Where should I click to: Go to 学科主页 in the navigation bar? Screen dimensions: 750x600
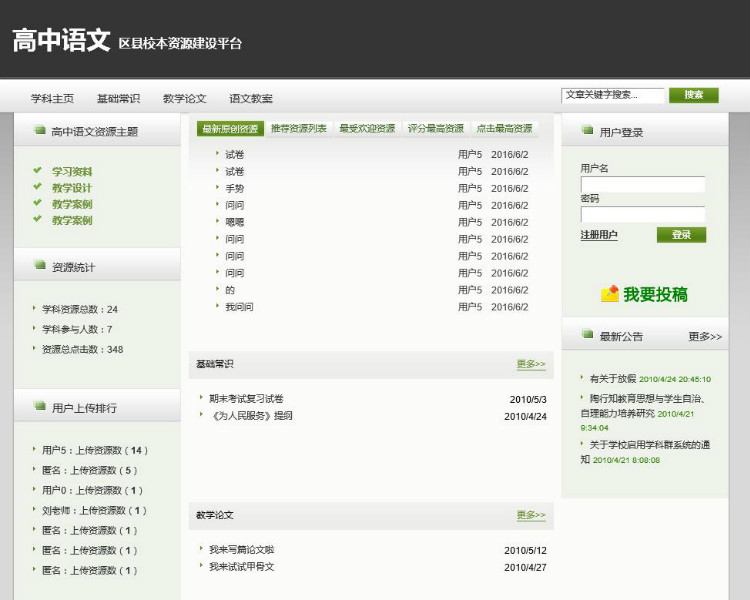(x=52, y=98)
